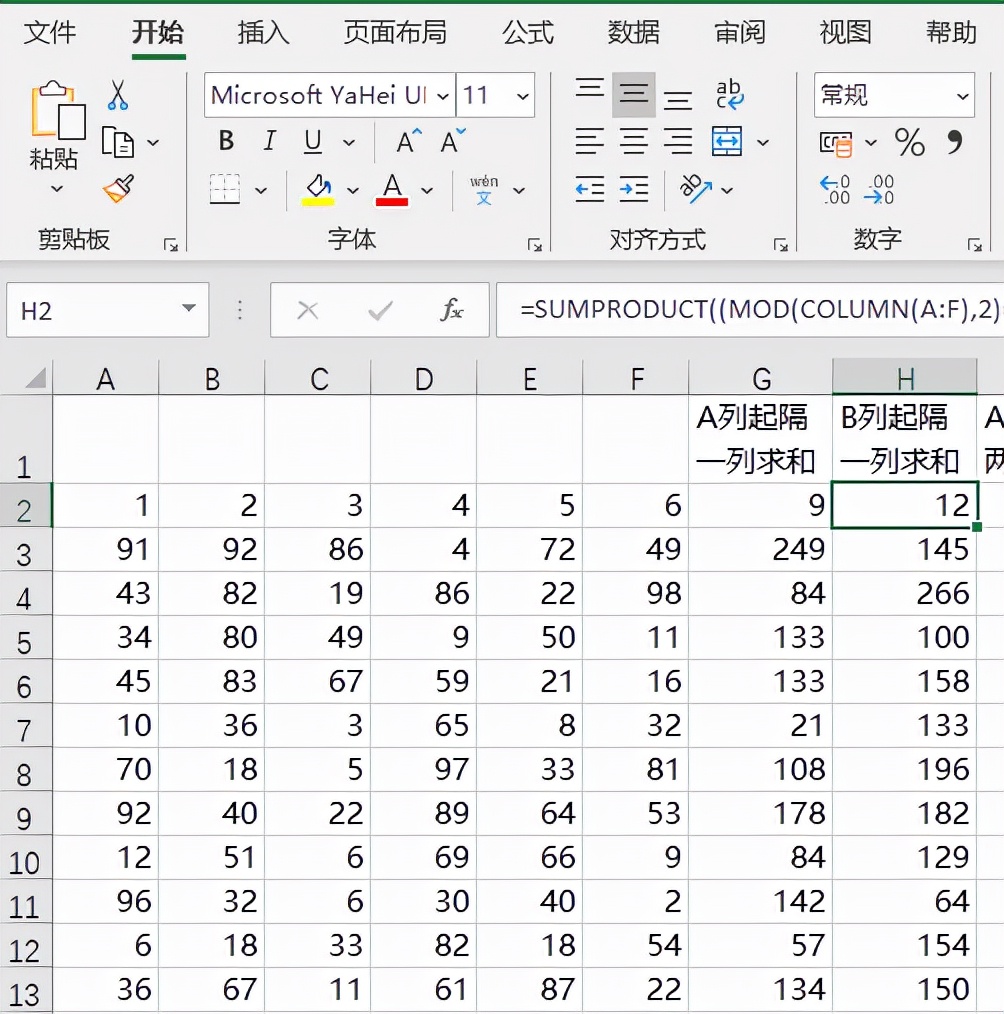Increase indent icon
Image resolution: width=1004 pixels, height=1014 pixels.
634,189
